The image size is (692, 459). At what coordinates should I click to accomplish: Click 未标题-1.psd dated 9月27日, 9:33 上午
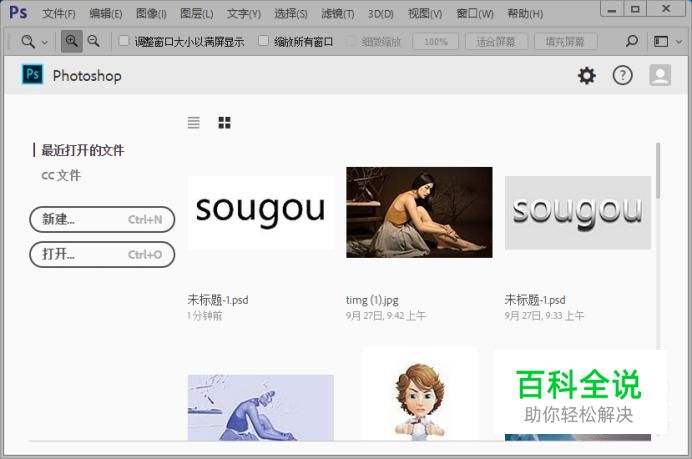click(535, 300)
